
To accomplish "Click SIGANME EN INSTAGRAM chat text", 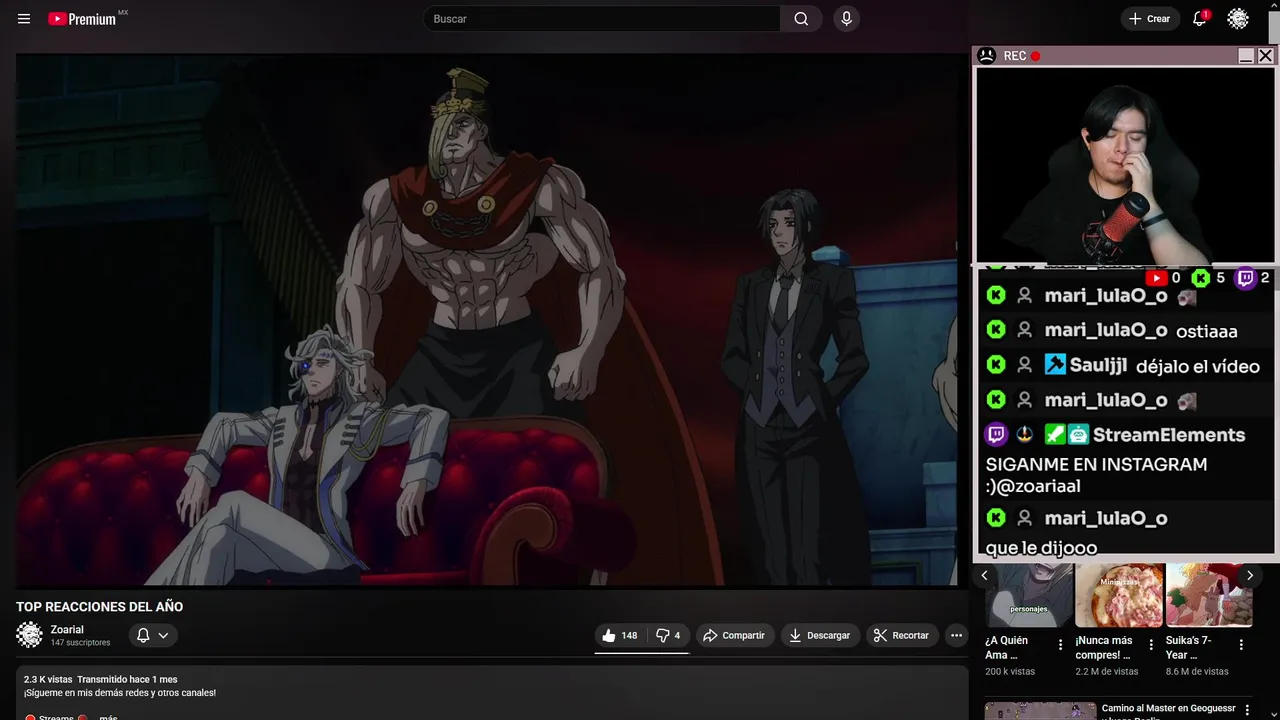I will [1096, 475].
